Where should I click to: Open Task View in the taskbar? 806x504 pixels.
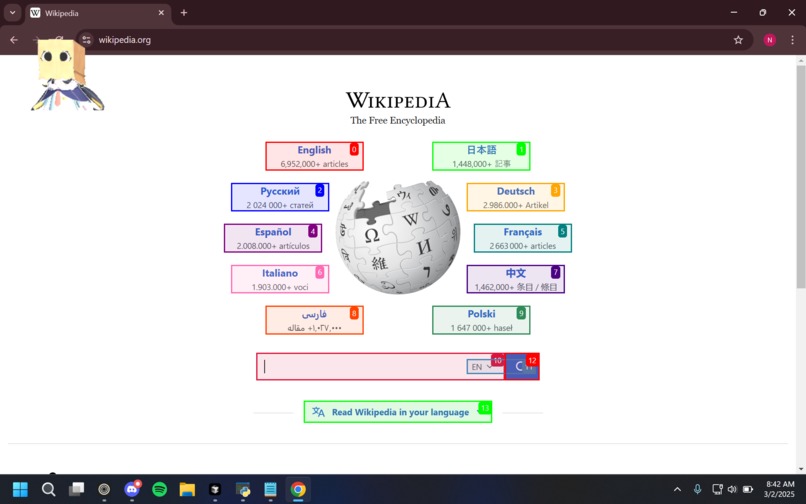[x=77, y=489]
